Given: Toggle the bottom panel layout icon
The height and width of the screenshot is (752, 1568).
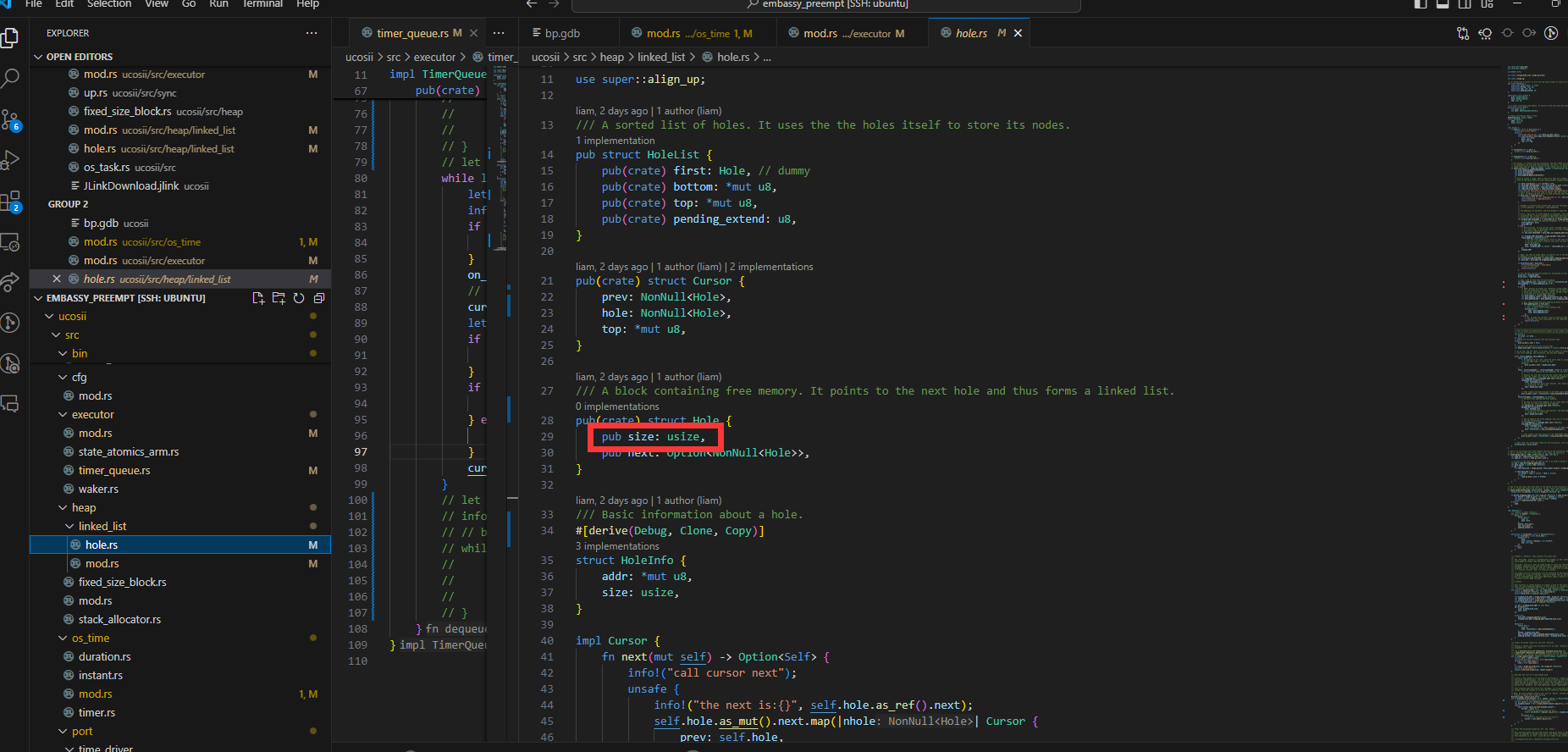Looking at the screenshot, I should click(1443, 4).
